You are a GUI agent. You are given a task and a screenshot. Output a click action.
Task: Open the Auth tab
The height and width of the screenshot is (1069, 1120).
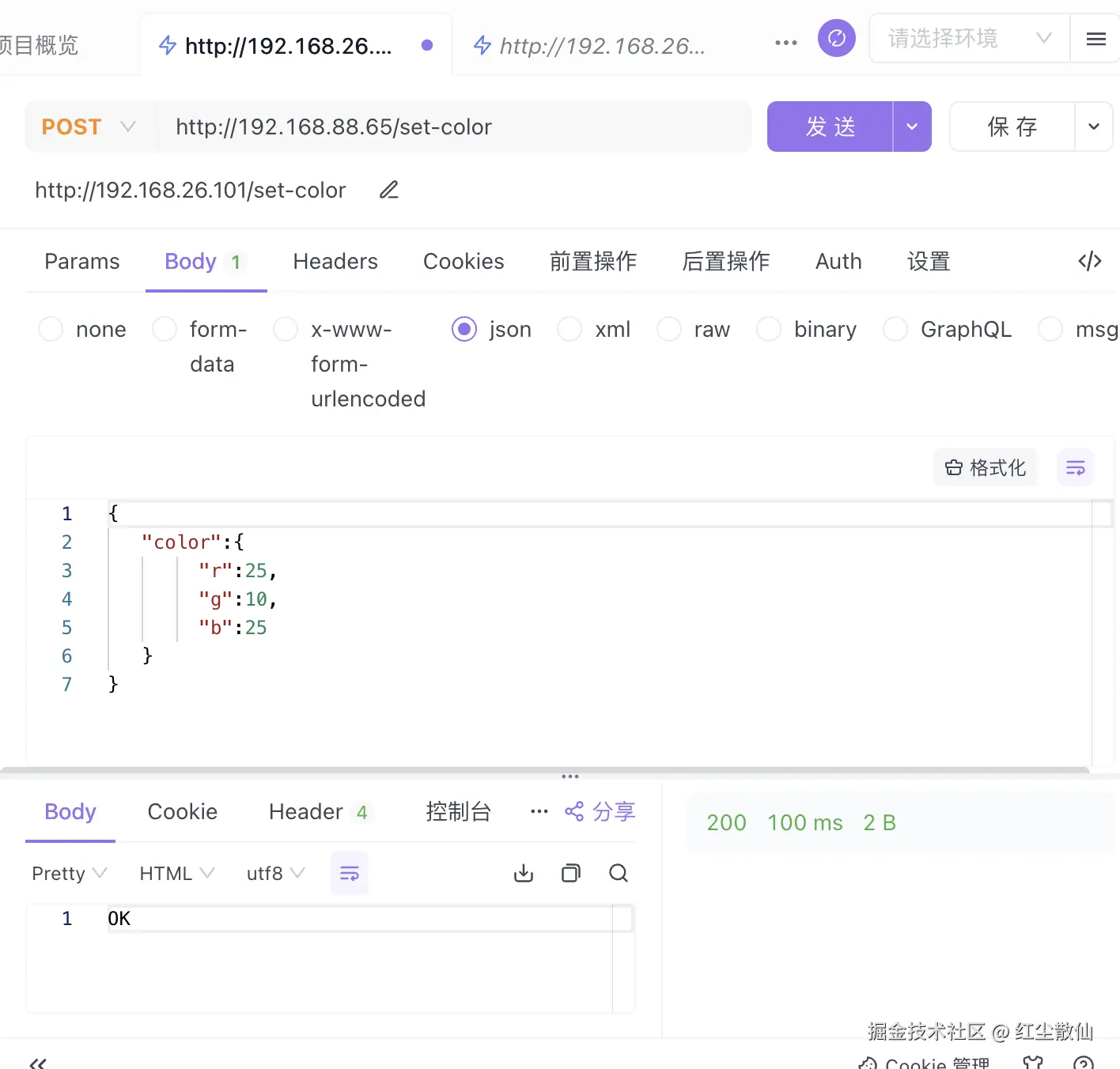(838, 261)
